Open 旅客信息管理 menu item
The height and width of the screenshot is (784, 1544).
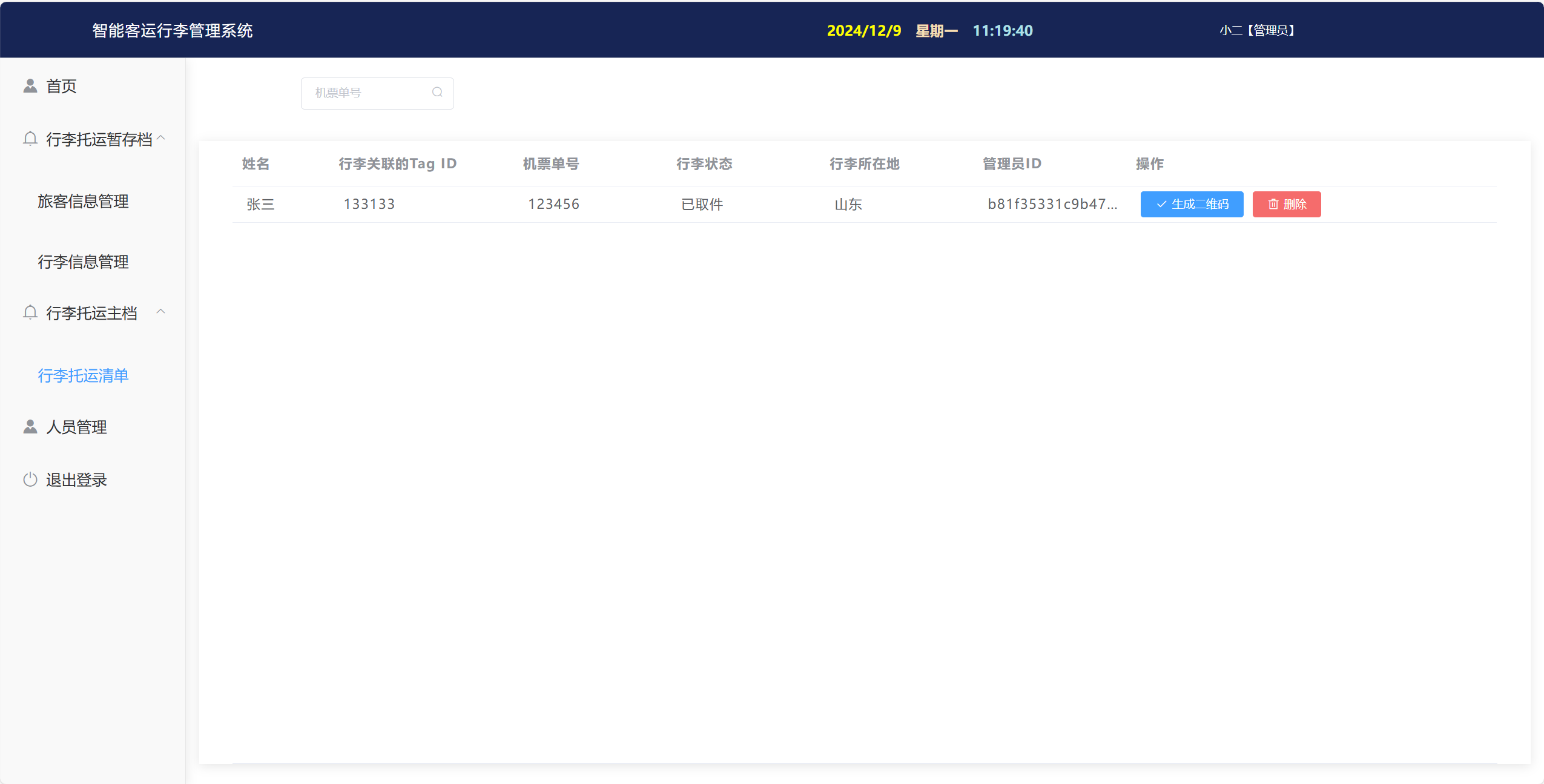point(83,202)
